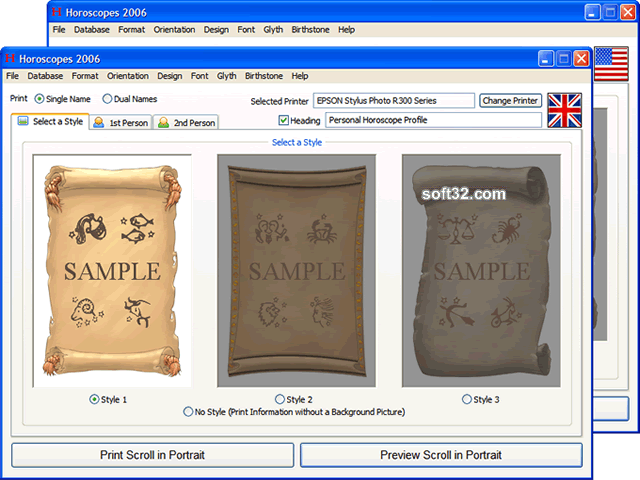Choose the Style 3 radio button

[467, 399]
